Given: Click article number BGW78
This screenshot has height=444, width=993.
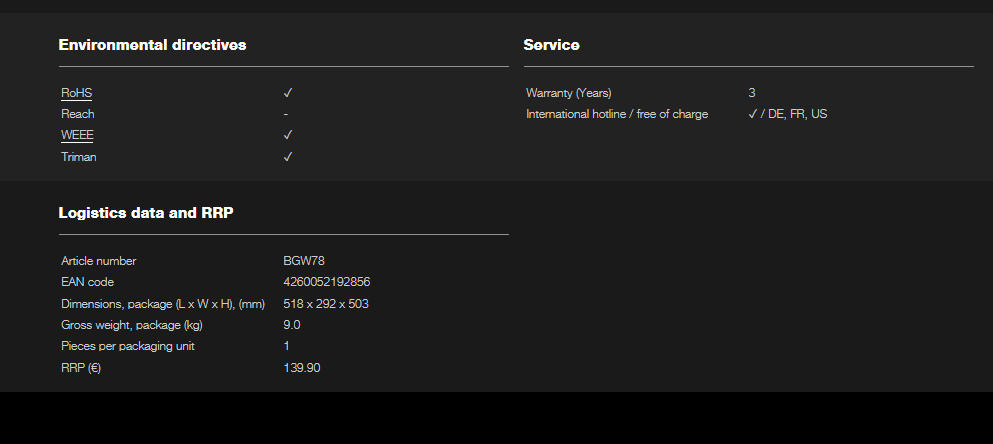Looking at the screenshot, I should click(x=304, y=261).
